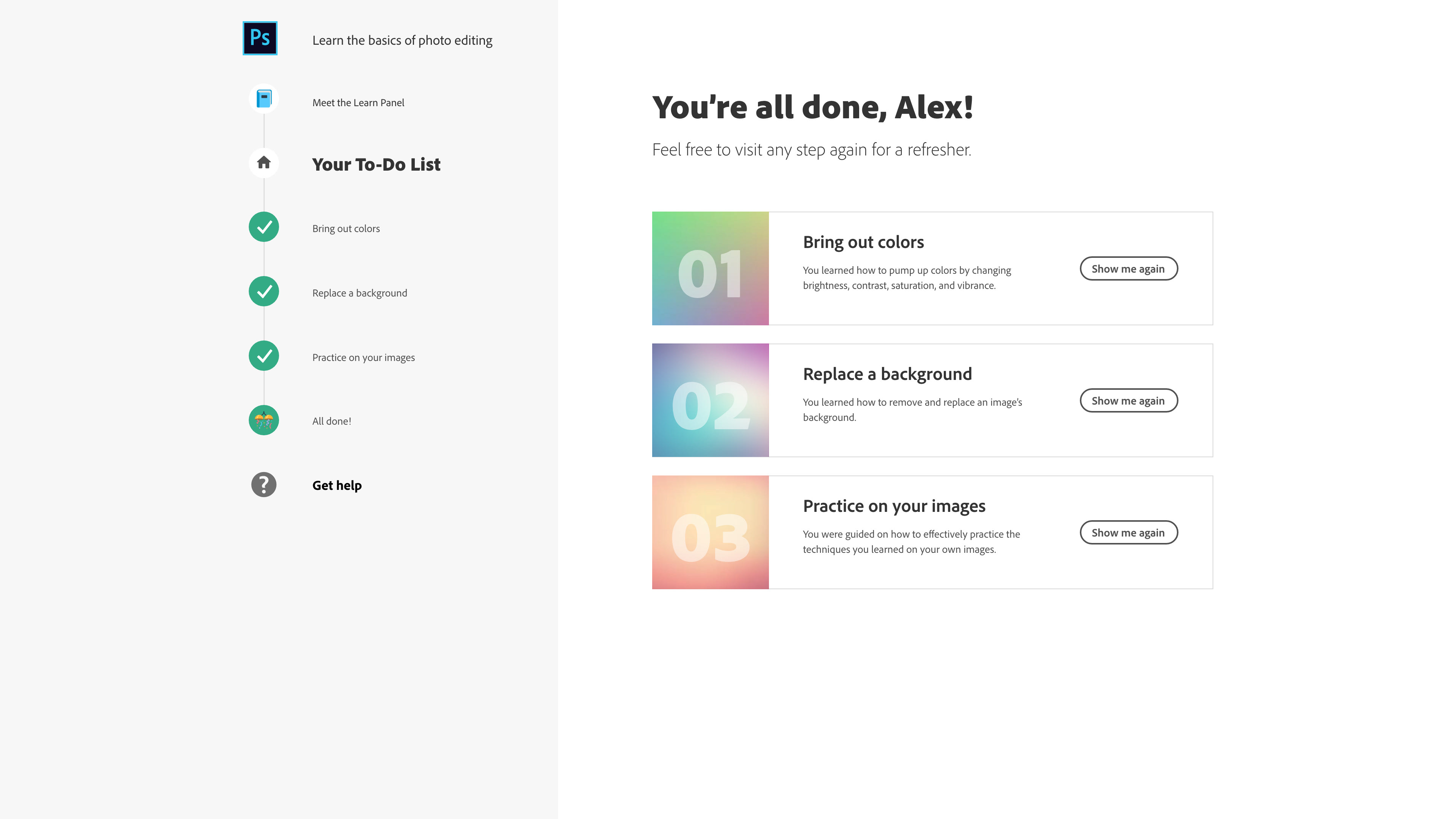Click the 03 gradient thumbnail
The height and width of the screenshot is (819, 1456).
pos(711,532)
